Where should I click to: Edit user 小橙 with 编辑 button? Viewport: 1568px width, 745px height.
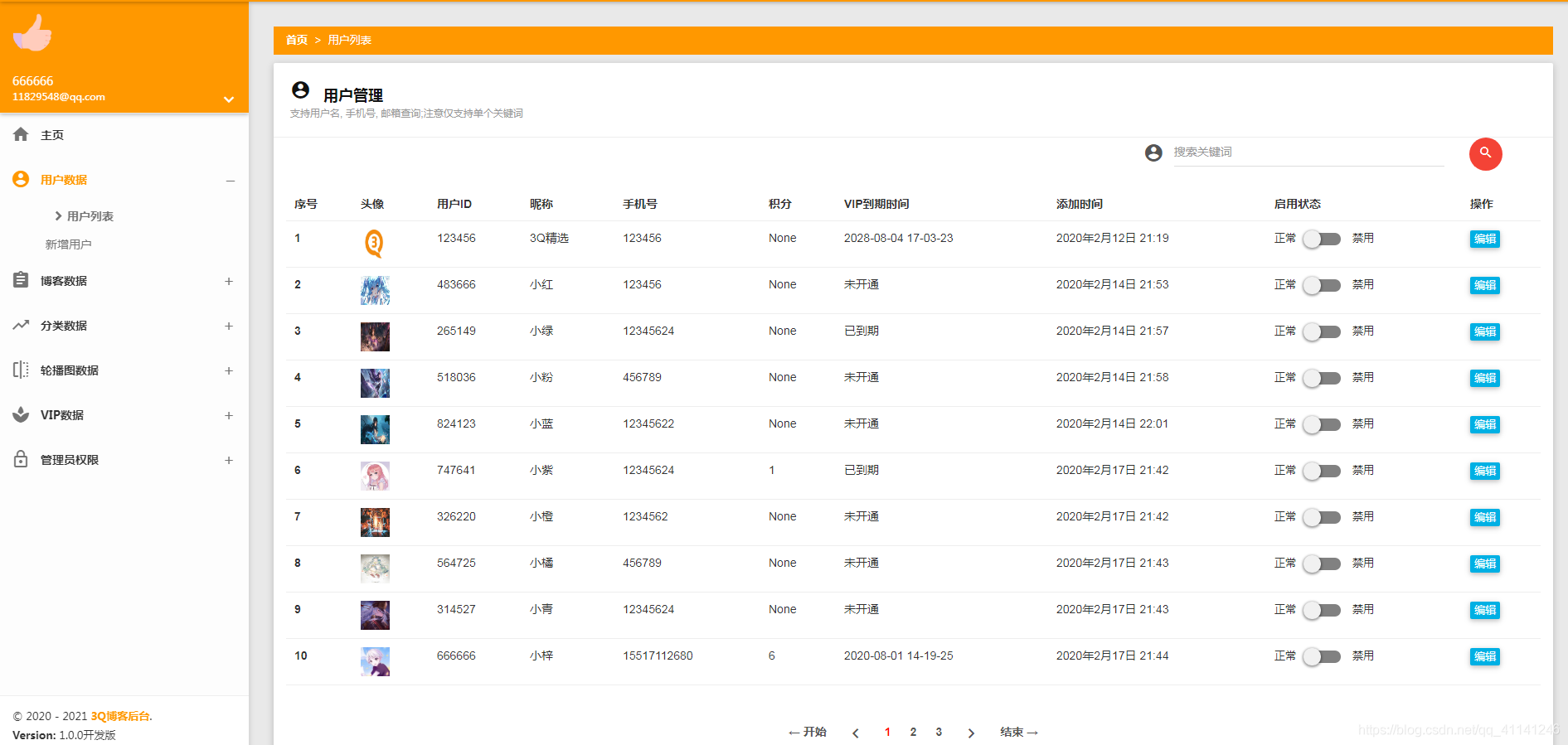click(x=1484, y=517)
